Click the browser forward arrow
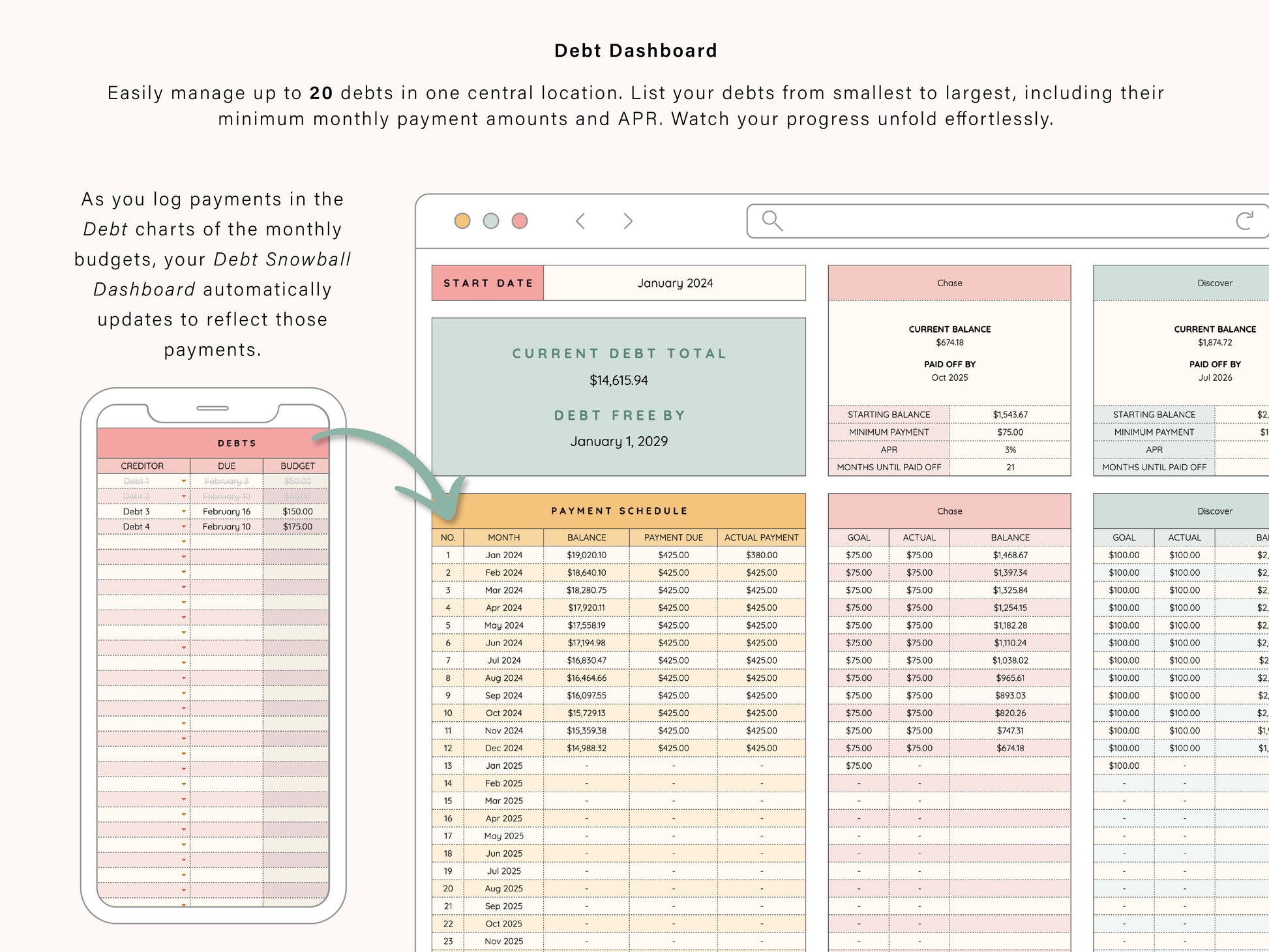Viewport: 1269px width, 952px height. tap(628, 221)
